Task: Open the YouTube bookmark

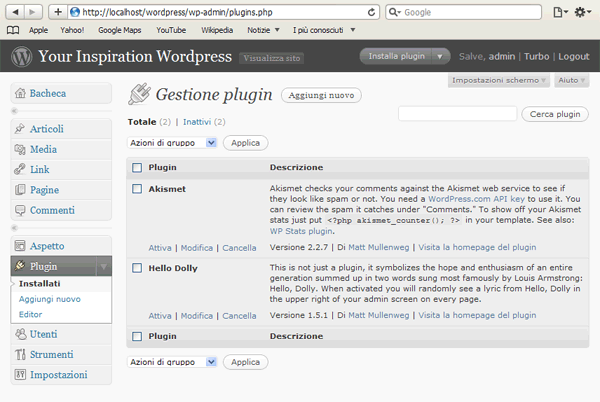Action: point(171,30)
